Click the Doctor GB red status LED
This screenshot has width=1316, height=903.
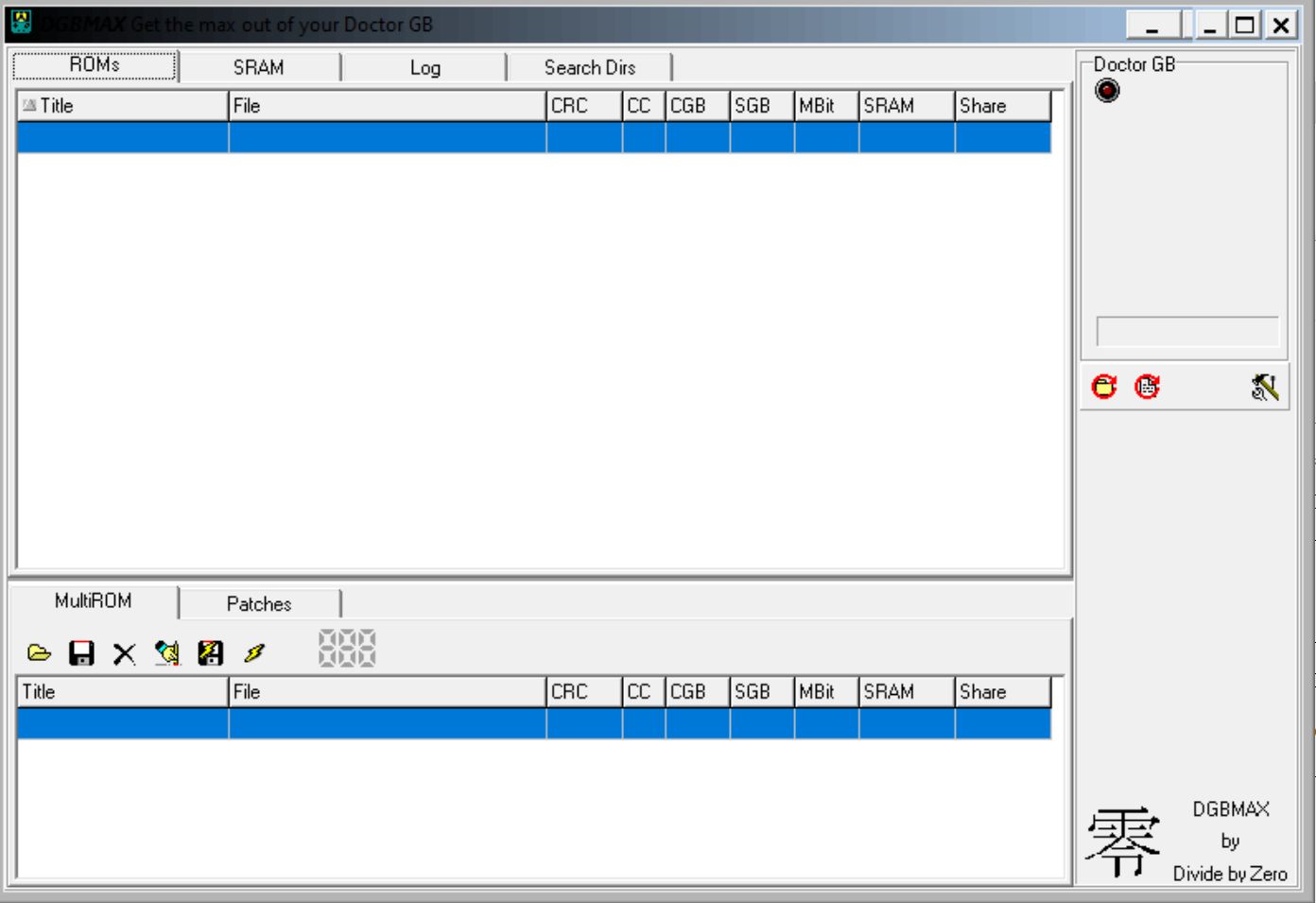coord(1107,91)
